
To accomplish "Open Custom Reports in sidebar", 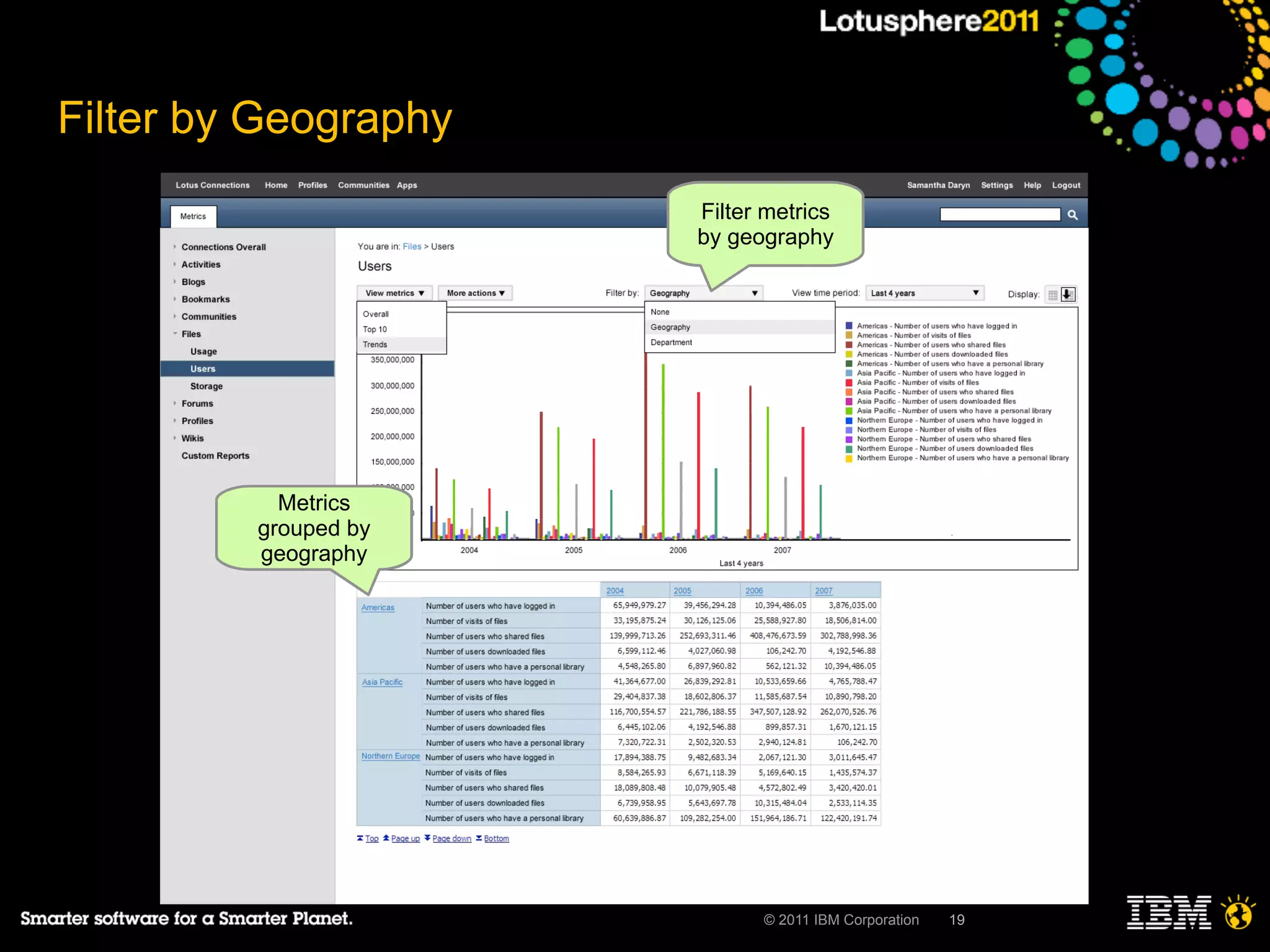I will (x=215, y=456).
